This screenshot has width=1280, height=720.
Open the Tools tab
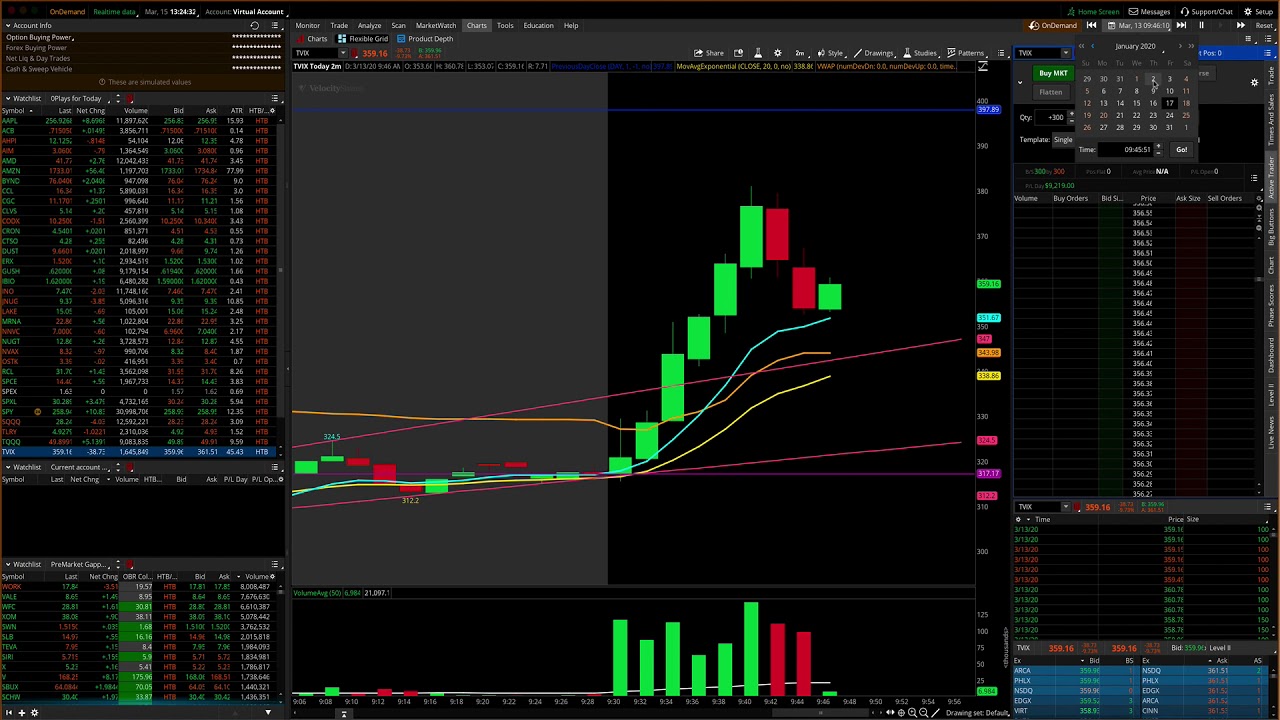click(x=505, y=25)
